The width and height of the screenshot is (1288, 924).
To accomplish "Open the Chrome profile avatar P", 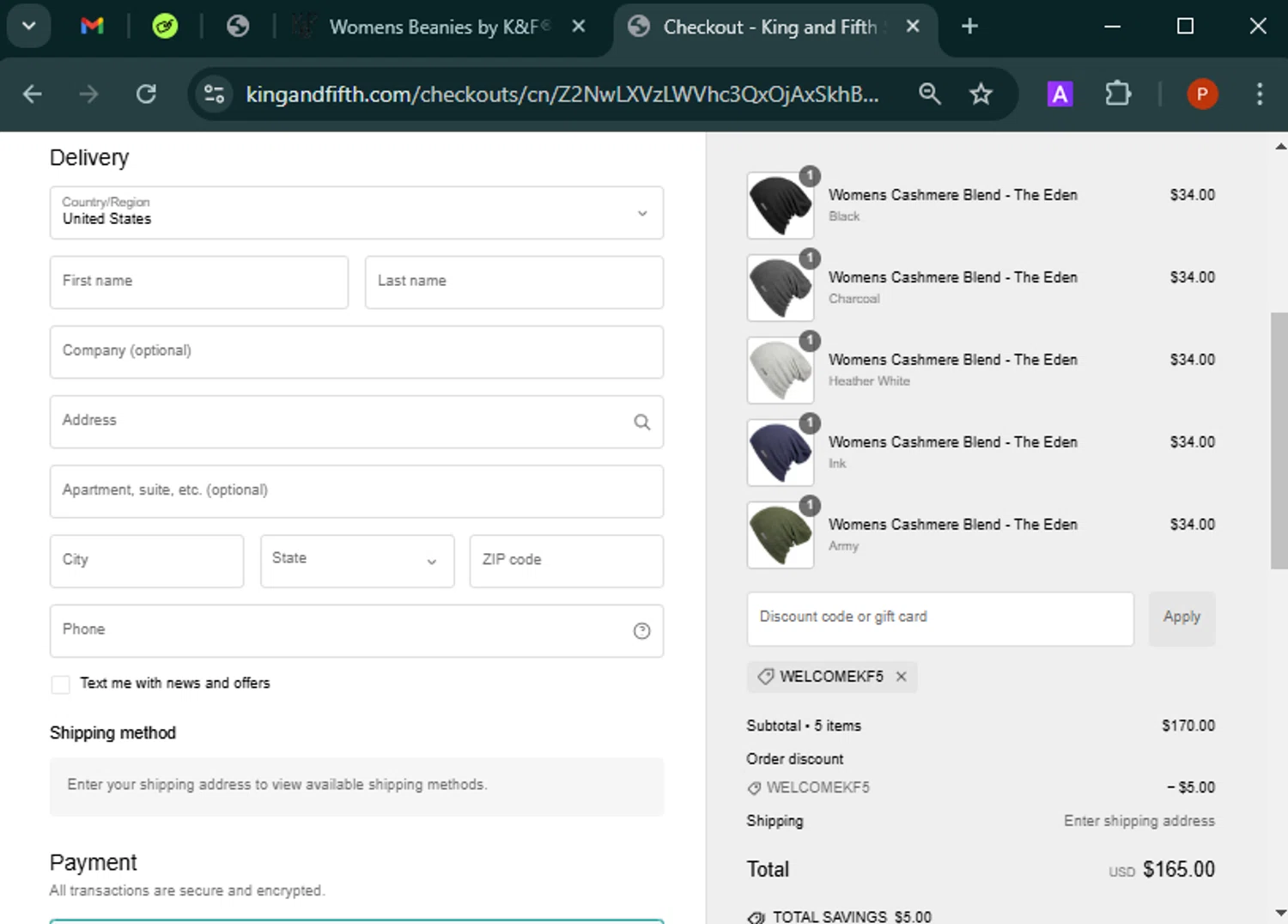I will [1202, 94].
